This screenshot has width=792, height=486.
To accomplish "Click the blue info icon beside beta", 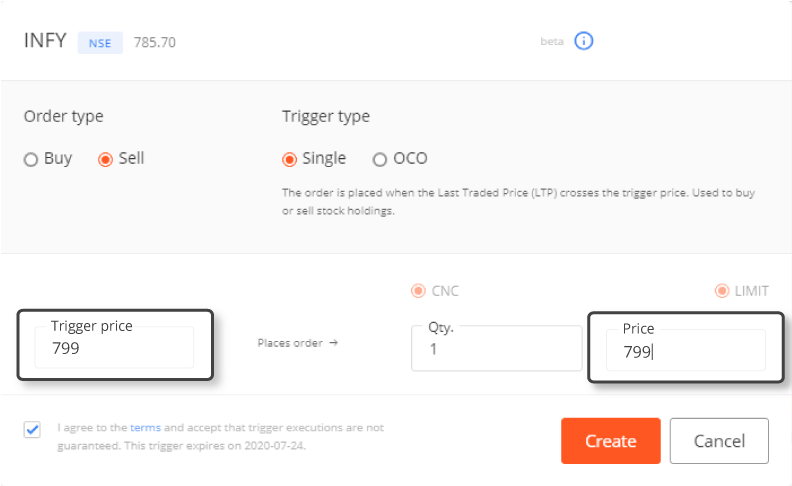I will 583,41.
